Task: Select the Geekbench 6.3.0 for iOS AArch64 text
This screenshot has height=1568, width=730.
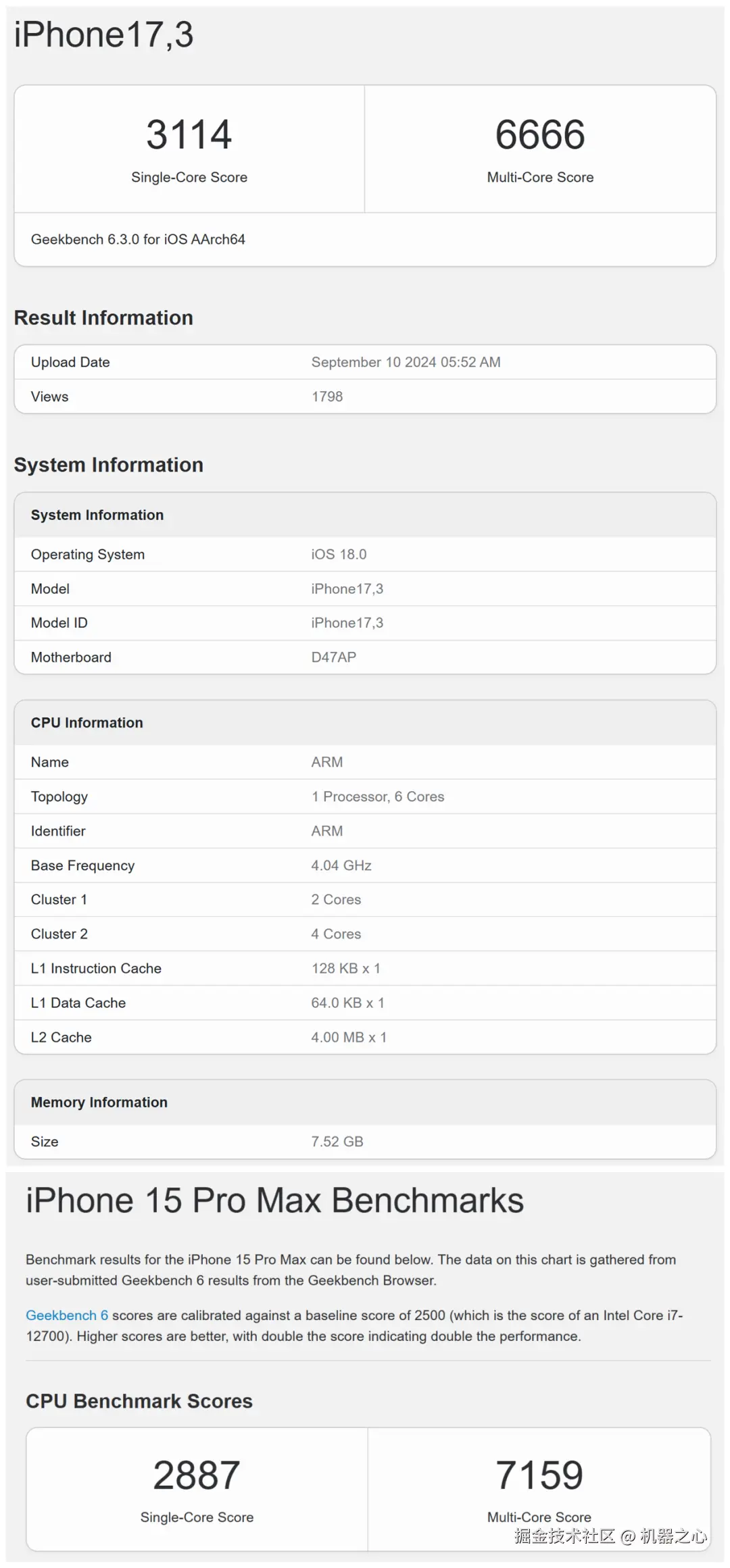Action: [138, 239]
